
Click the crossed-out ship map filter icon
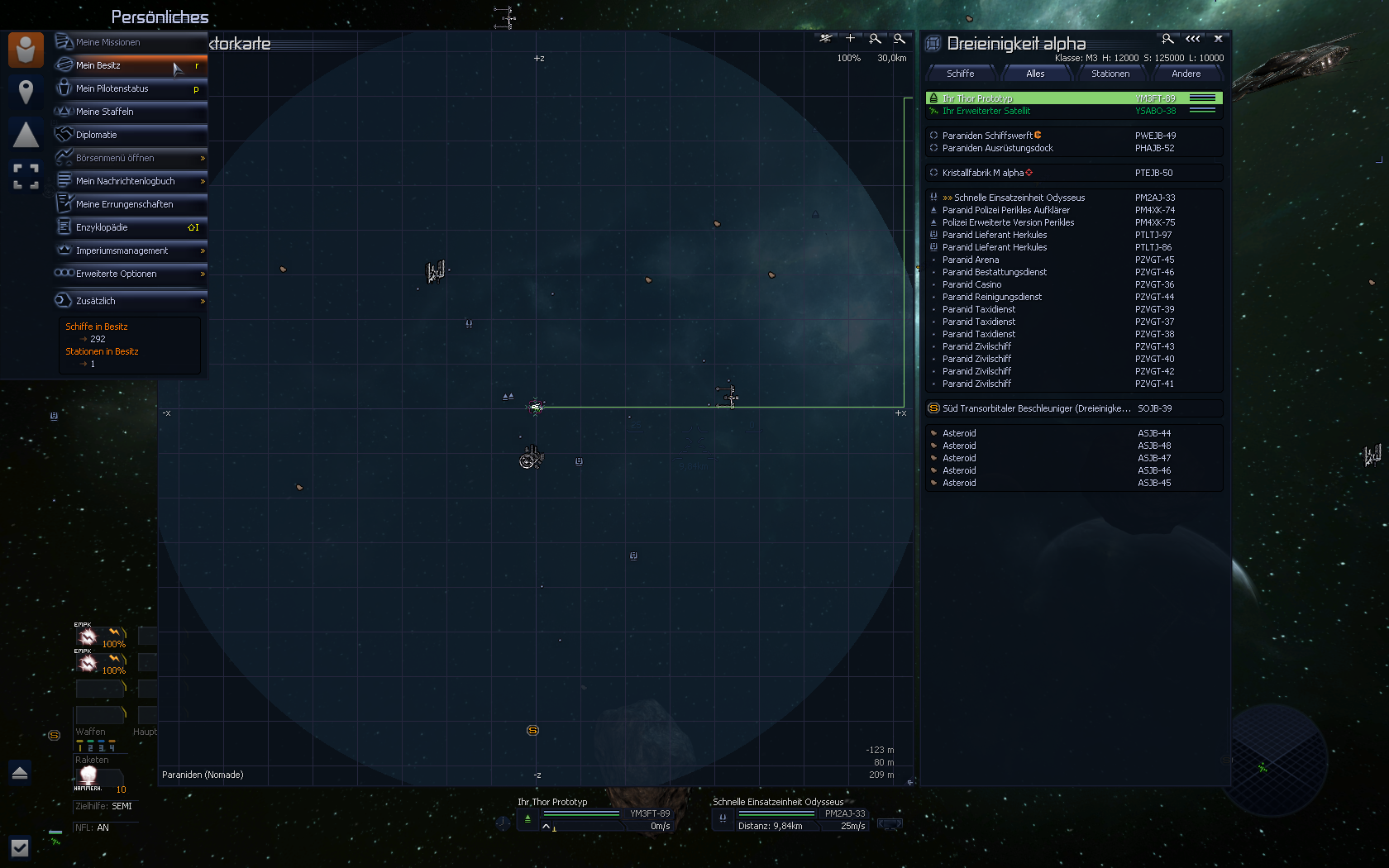825,38
